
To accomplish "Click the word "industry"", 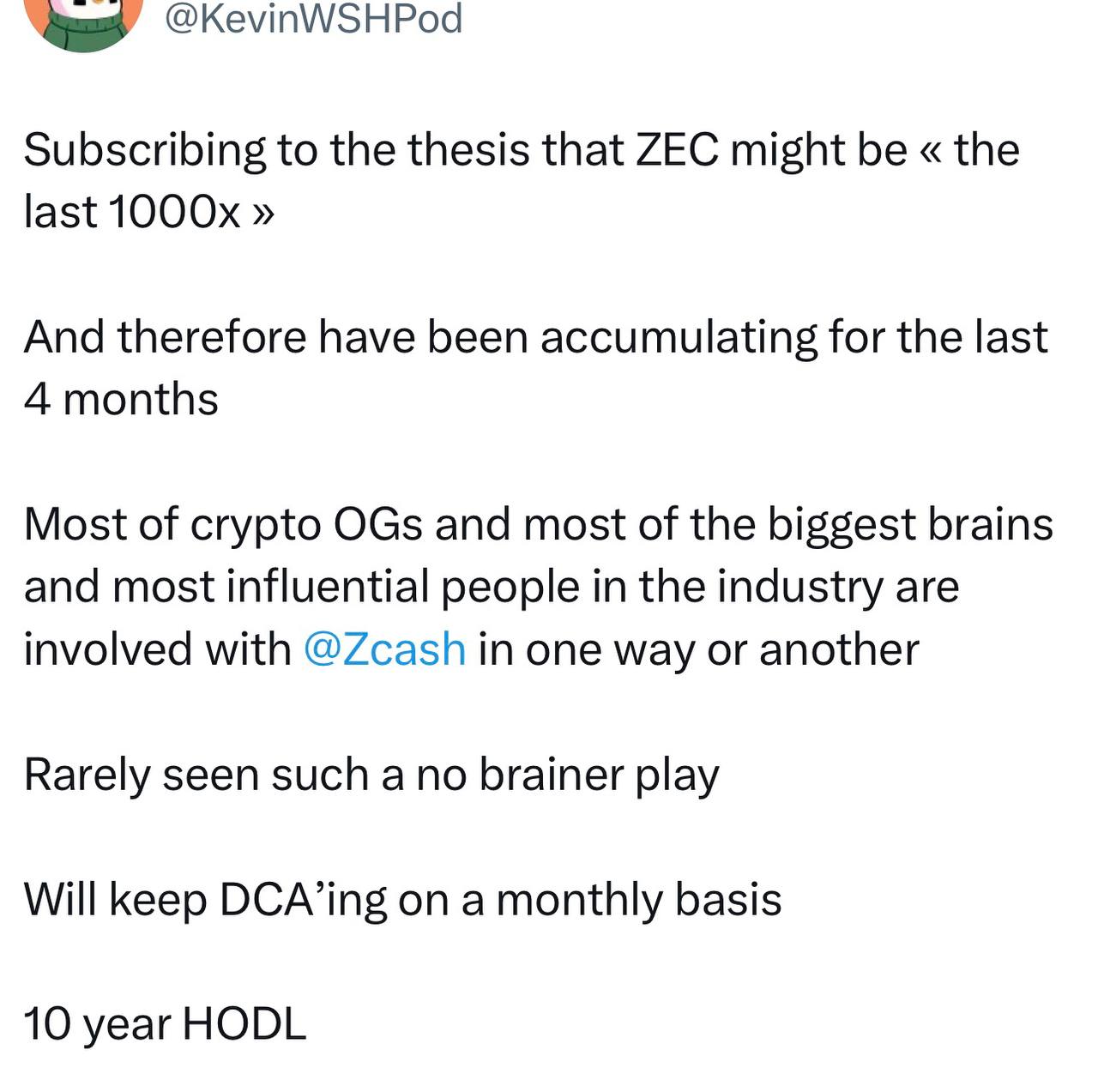I will tap(799, 587).
